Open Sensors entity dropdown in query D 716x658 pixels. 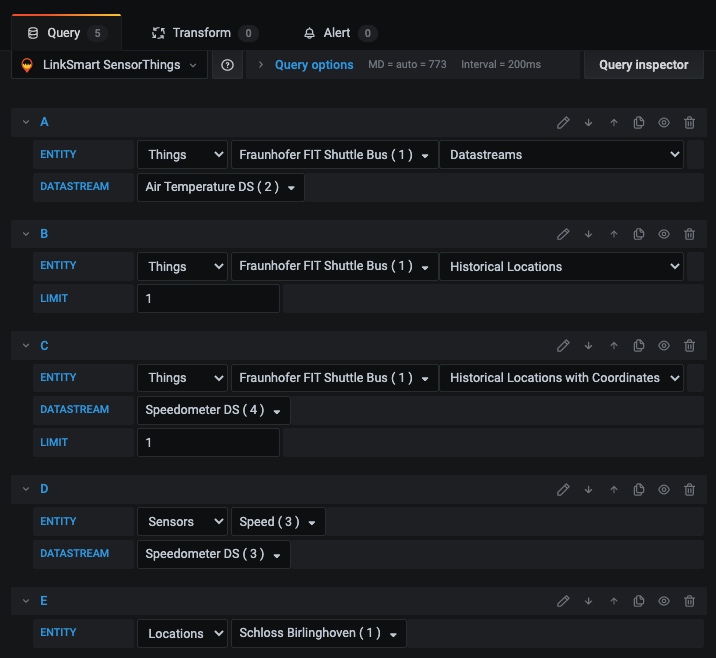click(182, 521)
